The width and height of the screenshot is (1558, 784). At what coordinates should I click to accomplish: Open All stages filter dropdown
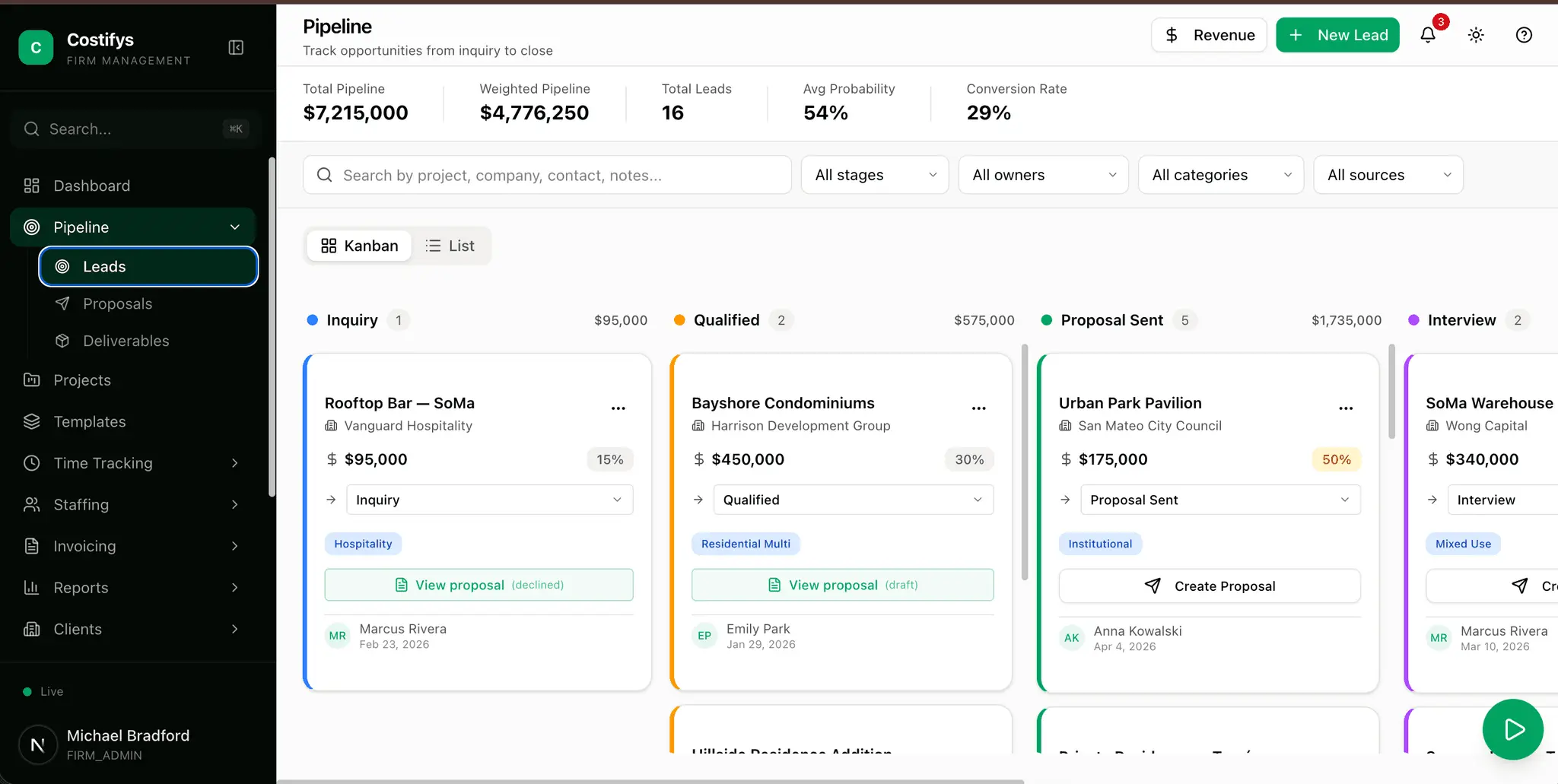click(x=875, y=175)
